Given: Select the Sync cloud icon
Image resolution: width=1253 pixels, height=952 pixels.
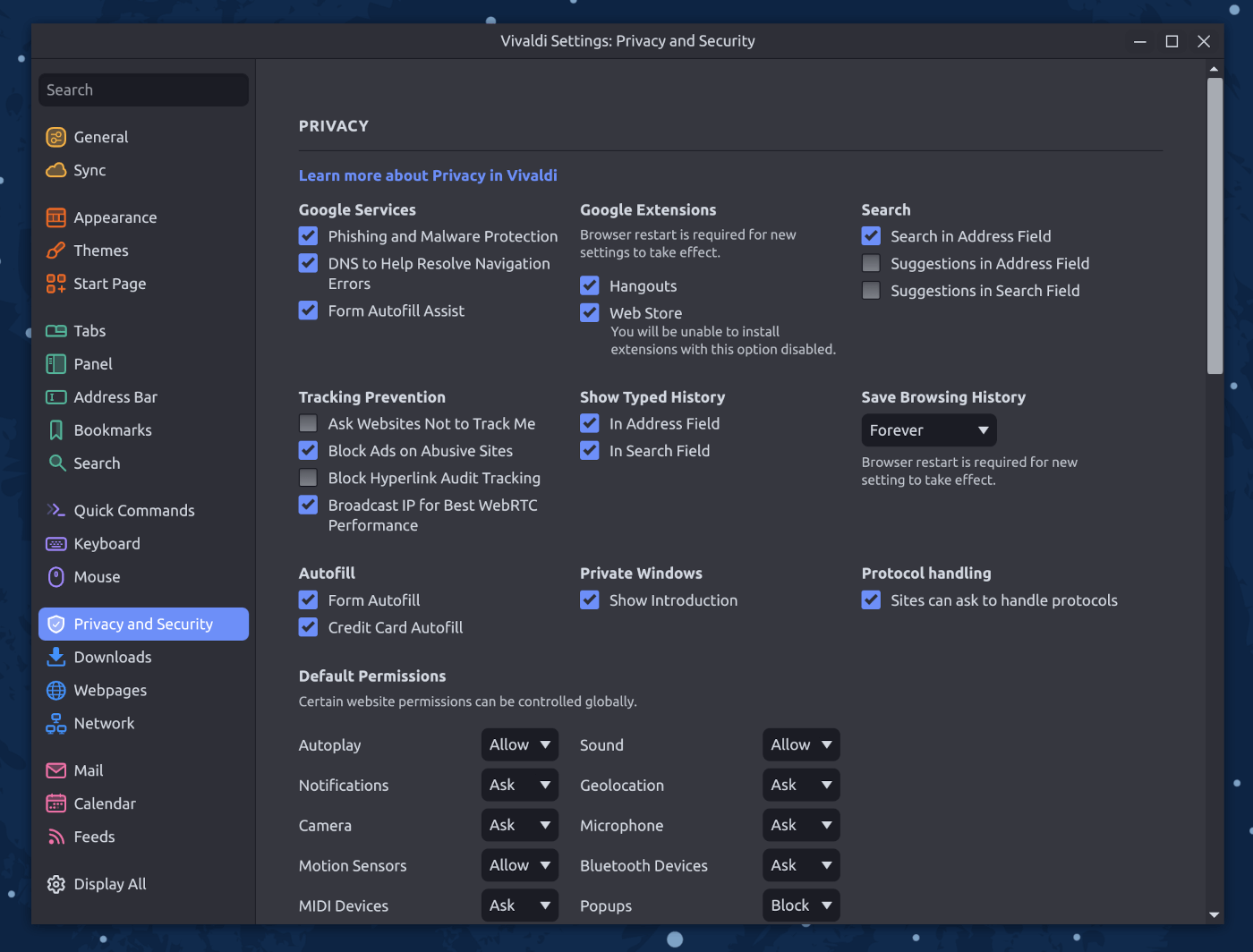Looking at the screenshot, I should [x=55, y=170].
